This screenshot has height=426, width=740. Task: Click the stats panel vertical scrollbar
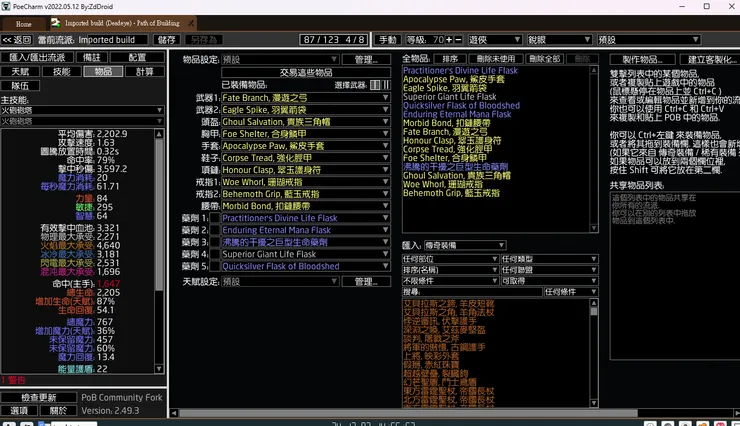coord(159,215)
